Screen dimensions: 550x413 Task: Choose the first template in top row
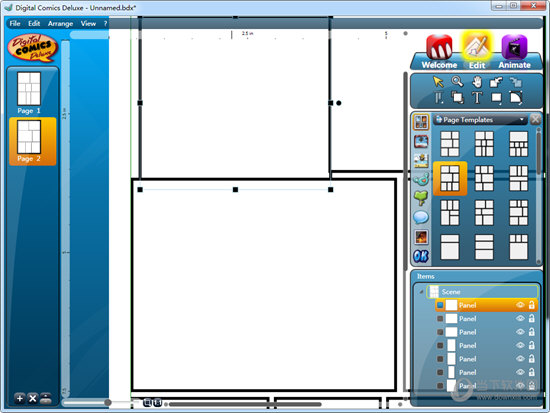point(450,144)
